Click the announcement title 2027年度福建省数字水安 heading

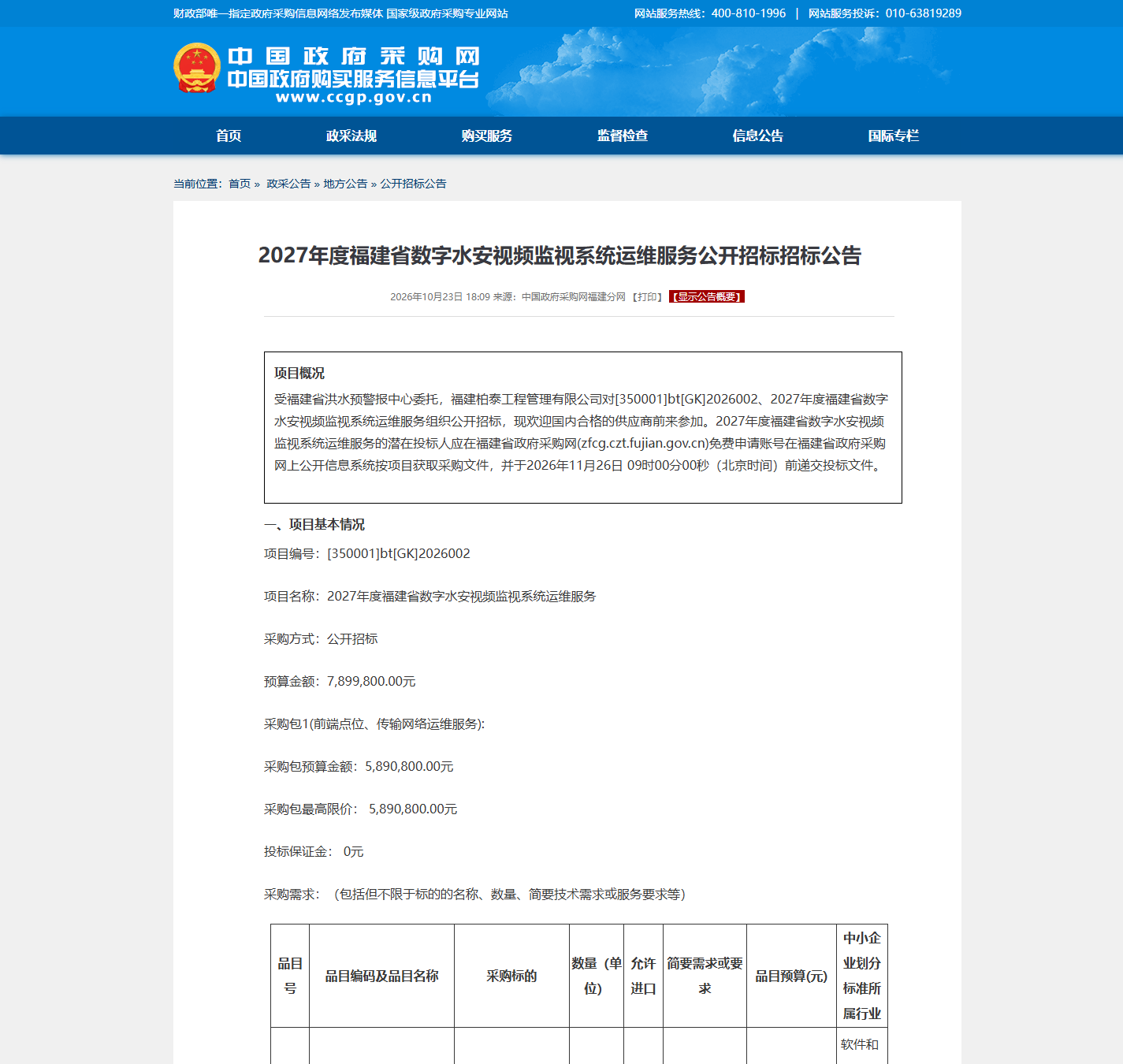tap(560, 255)
